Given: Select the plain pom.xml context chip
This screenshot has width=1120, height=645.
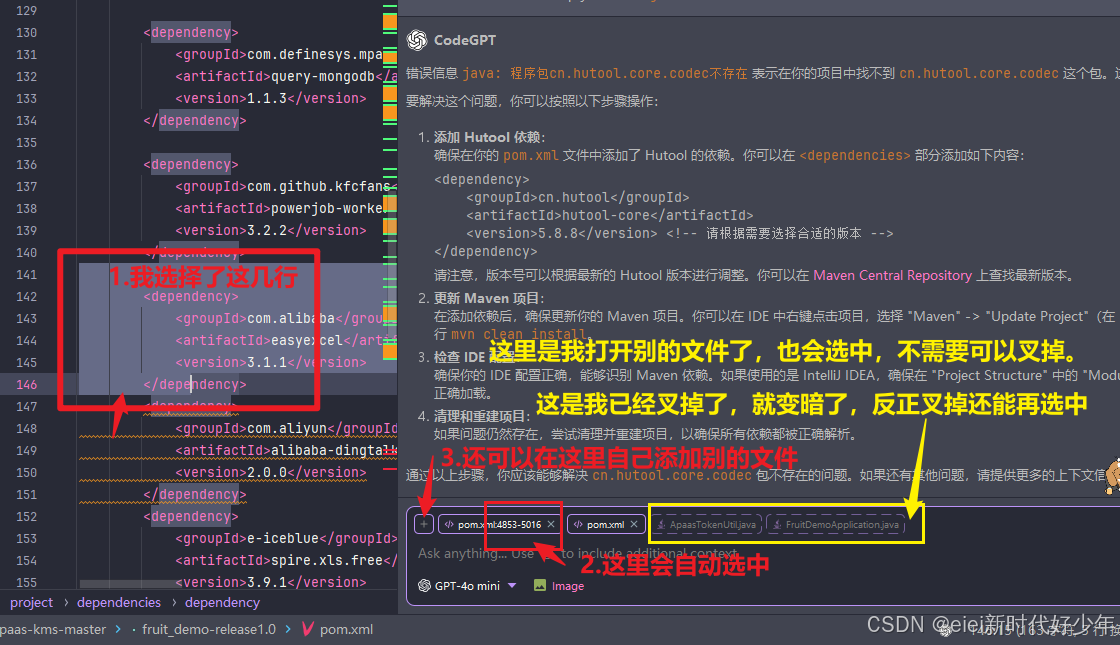Looking at the screenshot, I should 605,524.
